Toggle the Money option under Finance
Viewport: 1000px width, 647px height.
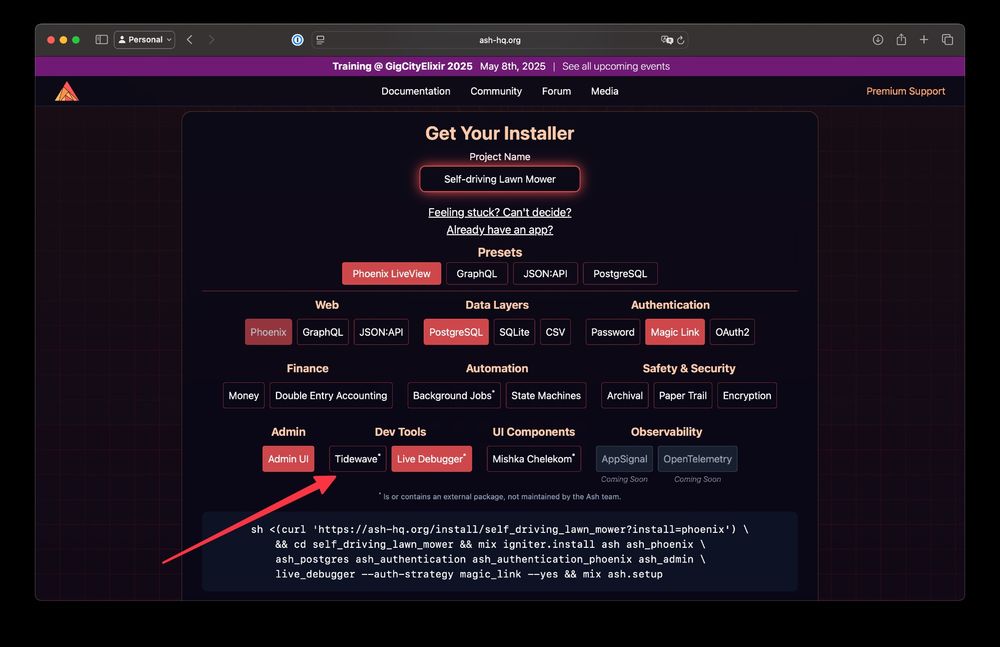pos(244,396)
